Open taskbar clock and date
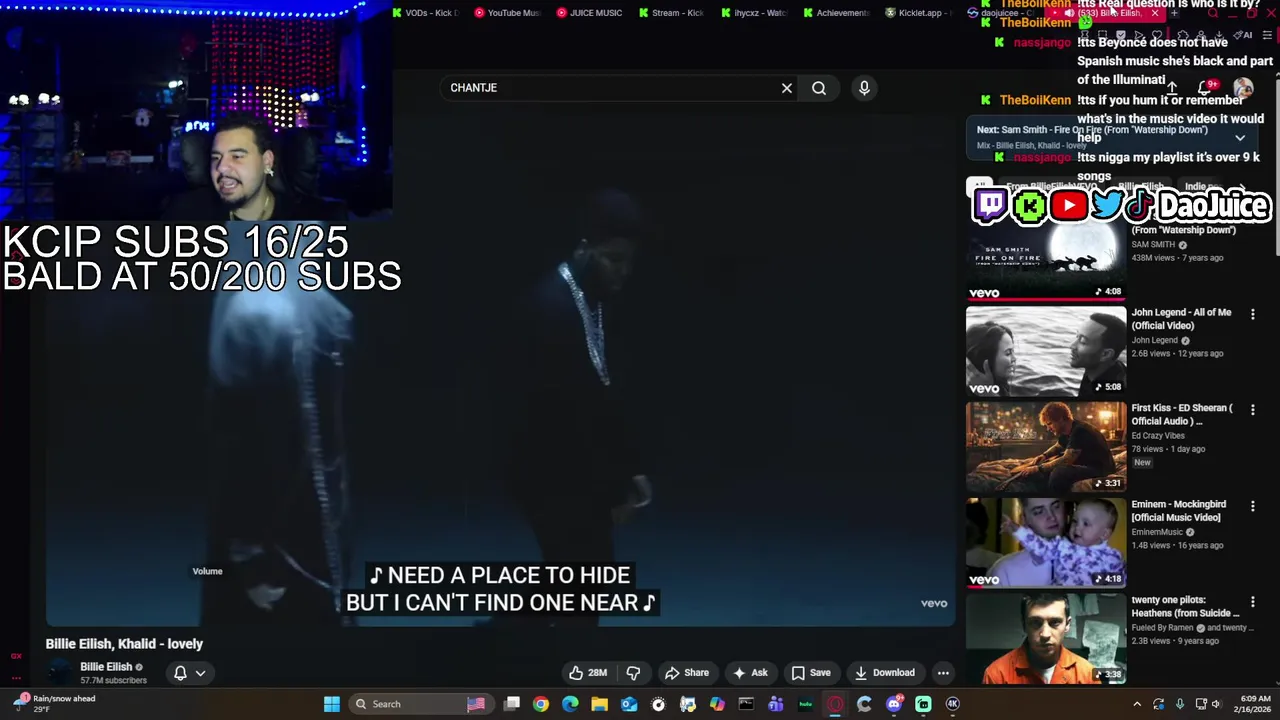 pyautogui.click(x=1254, y=704)
